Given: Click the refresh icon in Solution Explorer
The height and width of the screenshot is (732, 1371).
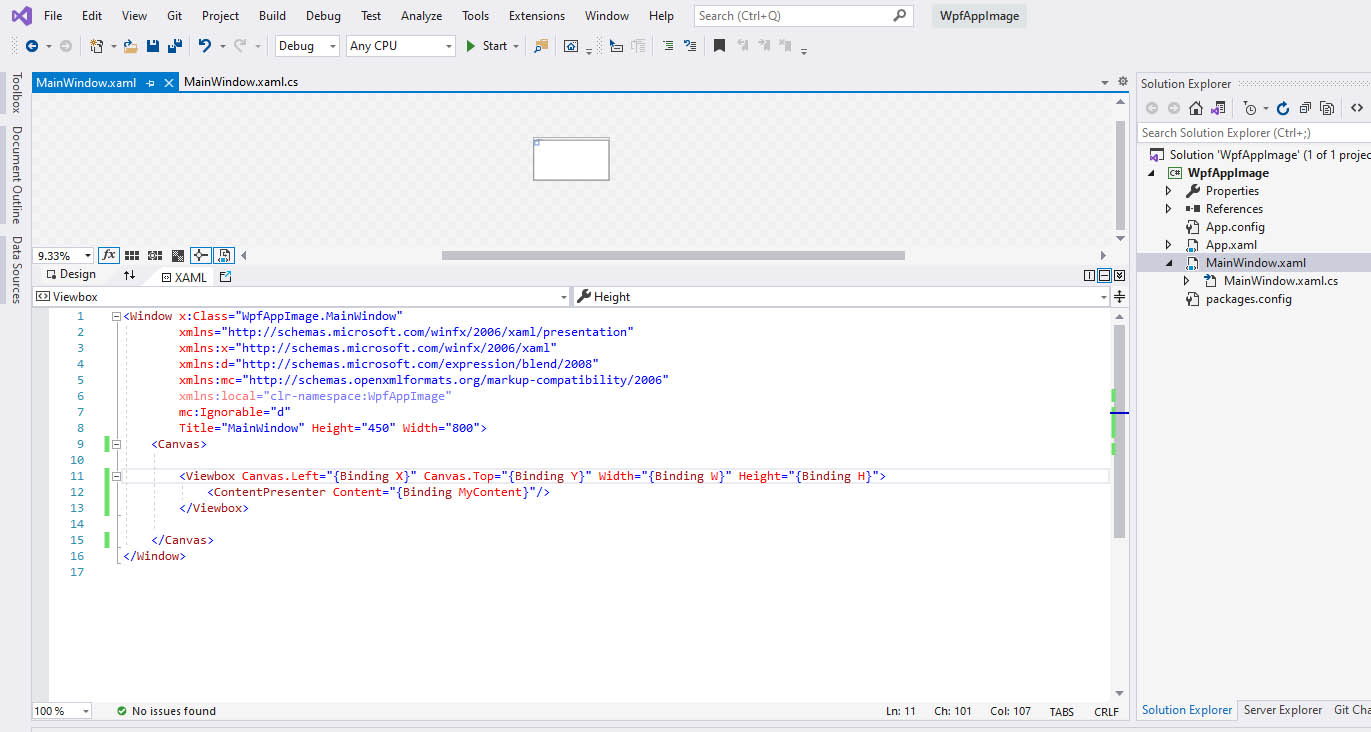Looking at the screenshot, I should 1283,108.
